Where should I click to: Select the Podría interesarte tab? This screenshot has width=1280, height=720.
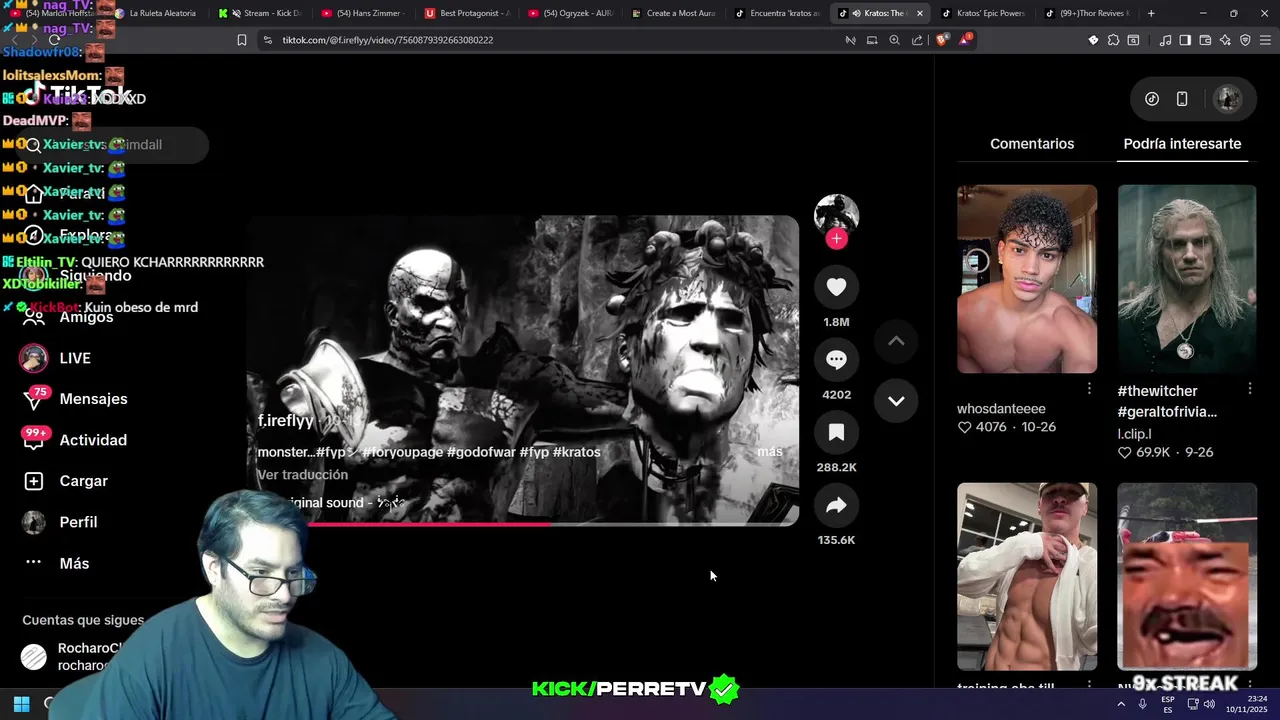[1182, 144]
